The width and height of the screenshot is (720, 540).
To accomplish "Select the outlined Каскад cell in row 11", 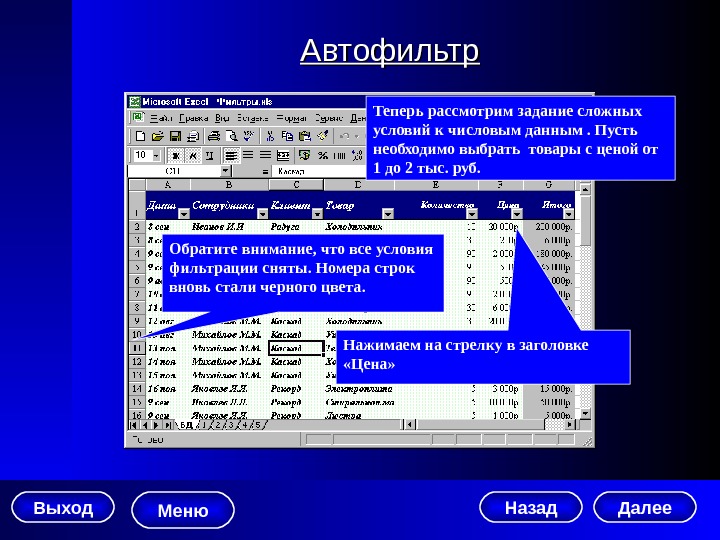I will pyautogui.click(x=296, y=348).
